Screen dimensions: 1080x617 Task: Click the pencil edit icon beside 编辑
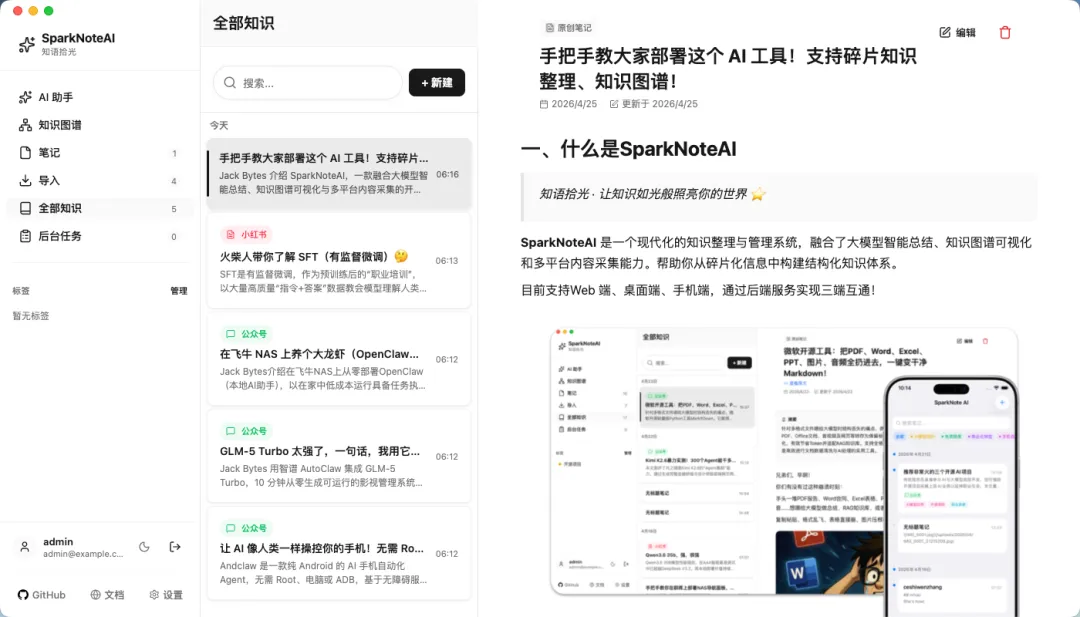point(945,32)
